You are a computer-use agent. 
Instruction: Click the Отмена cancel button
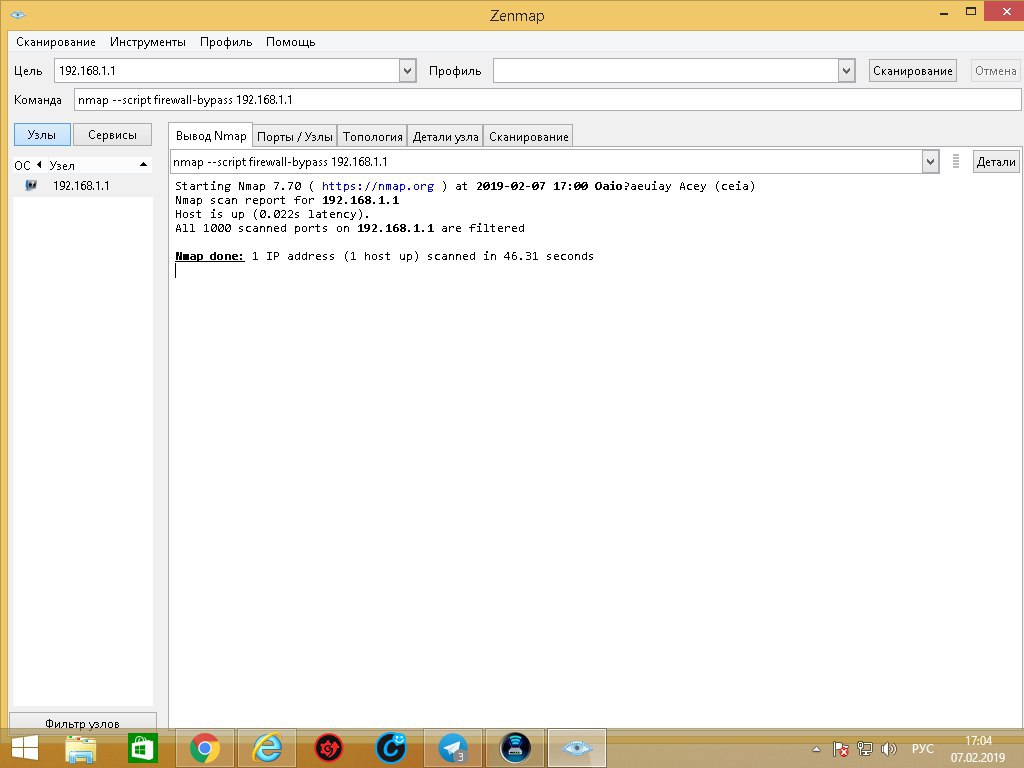point(995,71)
